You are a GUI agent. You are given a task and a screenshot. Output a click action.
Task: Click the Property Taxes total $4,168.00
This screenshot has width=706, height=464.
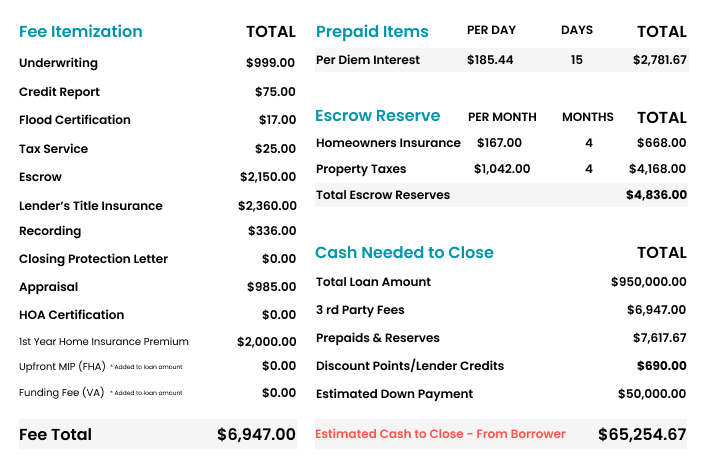[657, 169]
